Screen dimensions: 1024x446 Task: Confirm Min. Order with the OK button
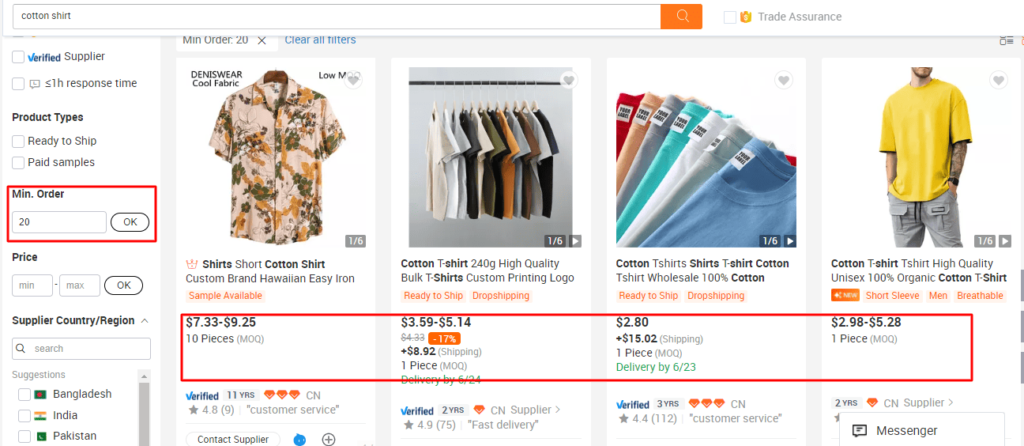[x=130, y=222]
